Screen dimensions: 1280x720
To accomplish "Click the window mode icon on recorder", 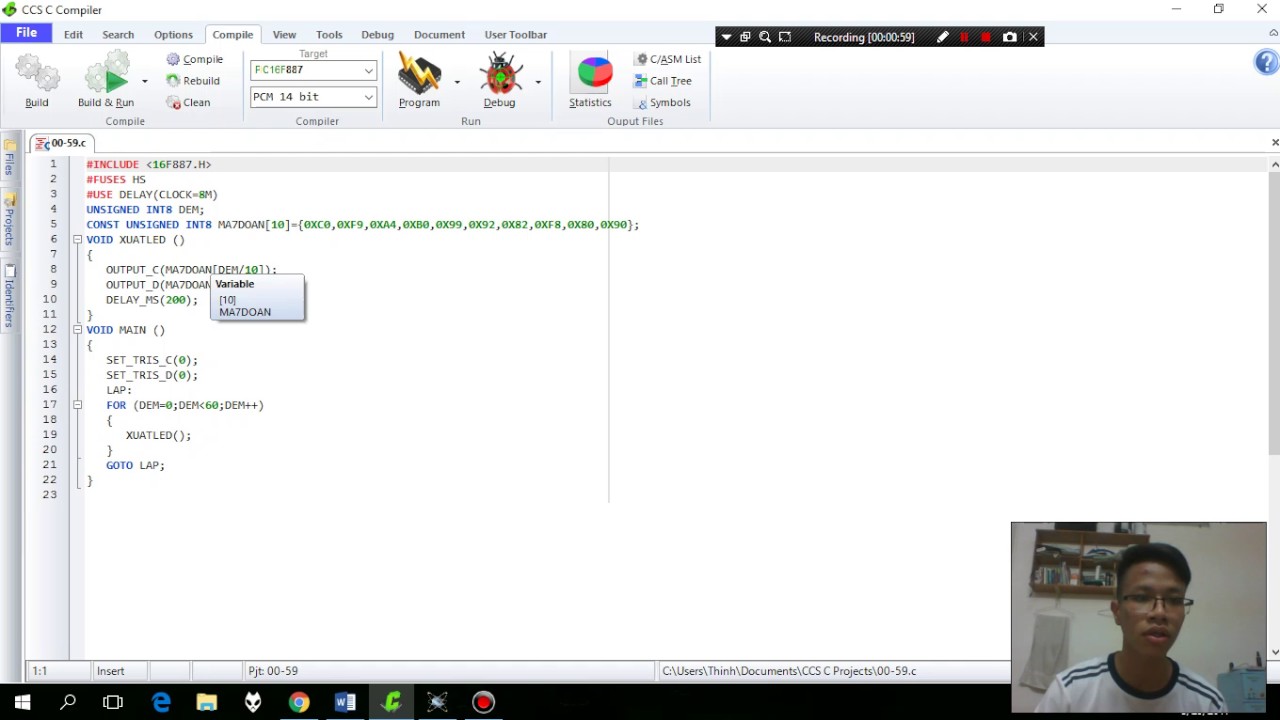I will [x=745, y=37].
